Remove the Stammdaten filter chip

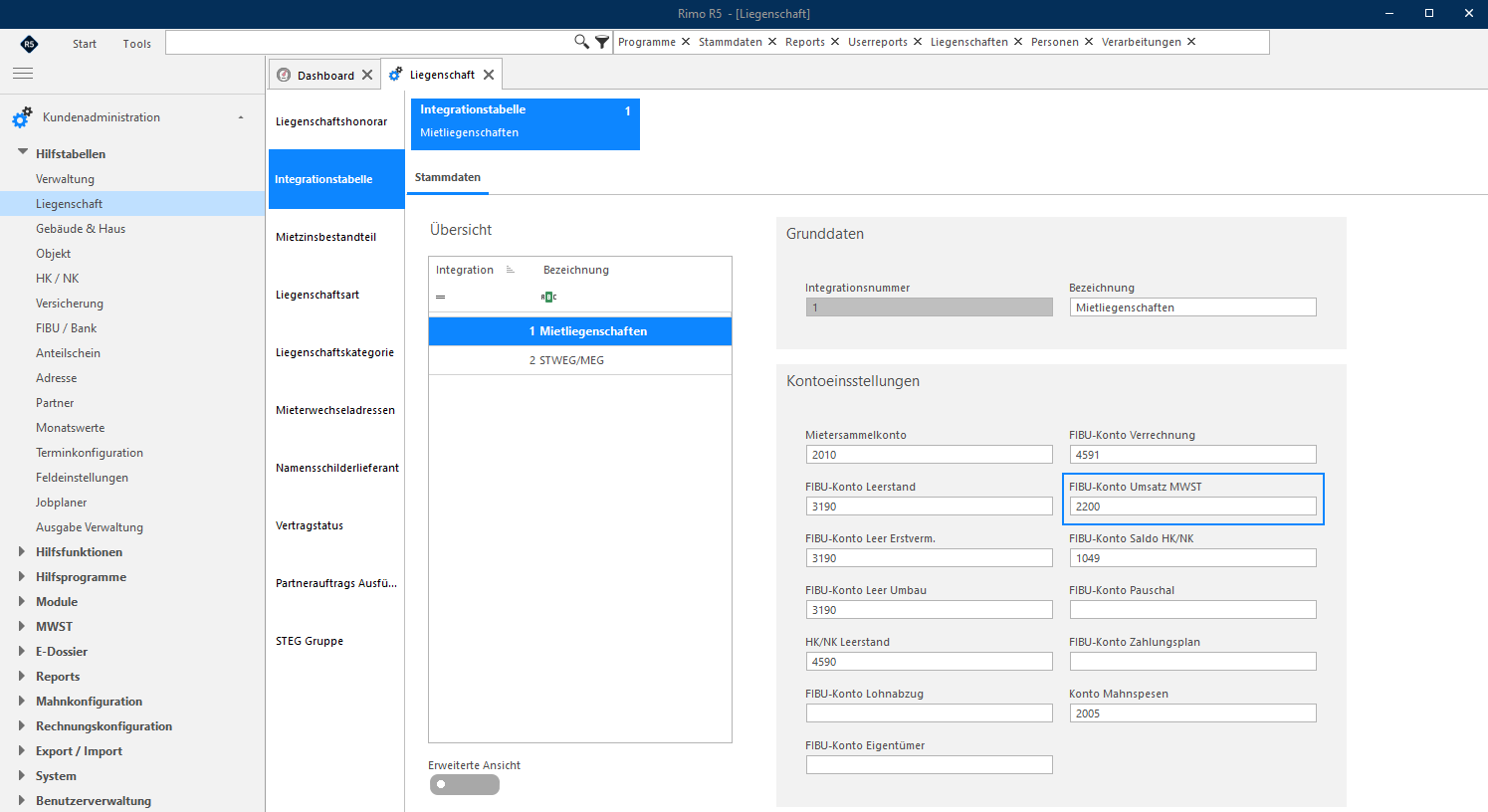(772, 42)
